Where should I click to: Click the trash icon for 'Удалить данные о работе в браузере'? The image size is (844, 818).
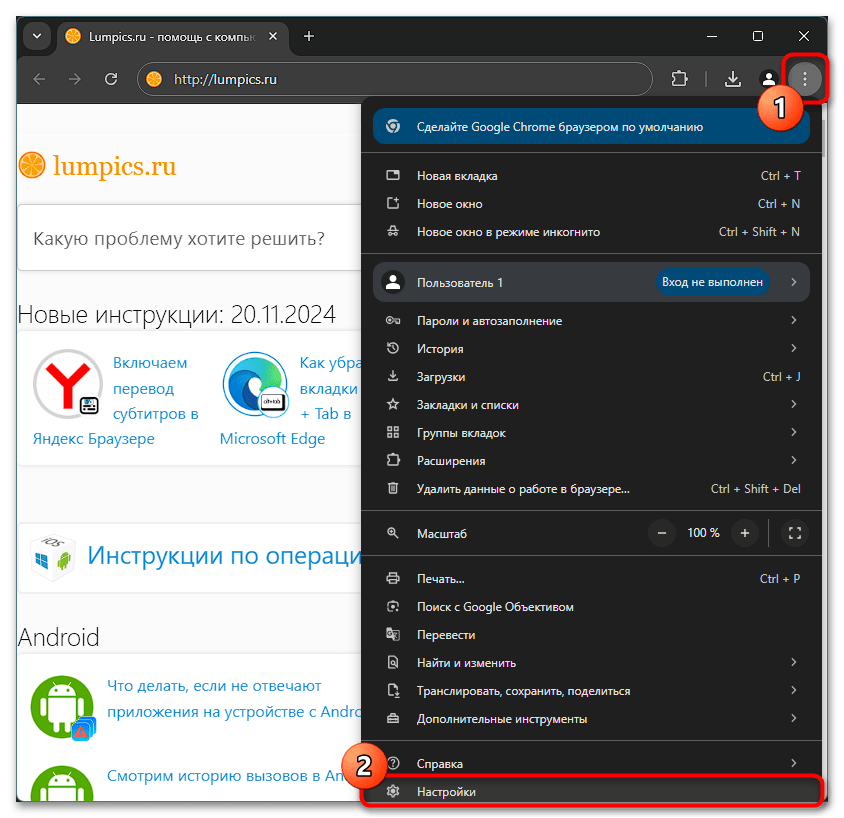click(393, 488)
